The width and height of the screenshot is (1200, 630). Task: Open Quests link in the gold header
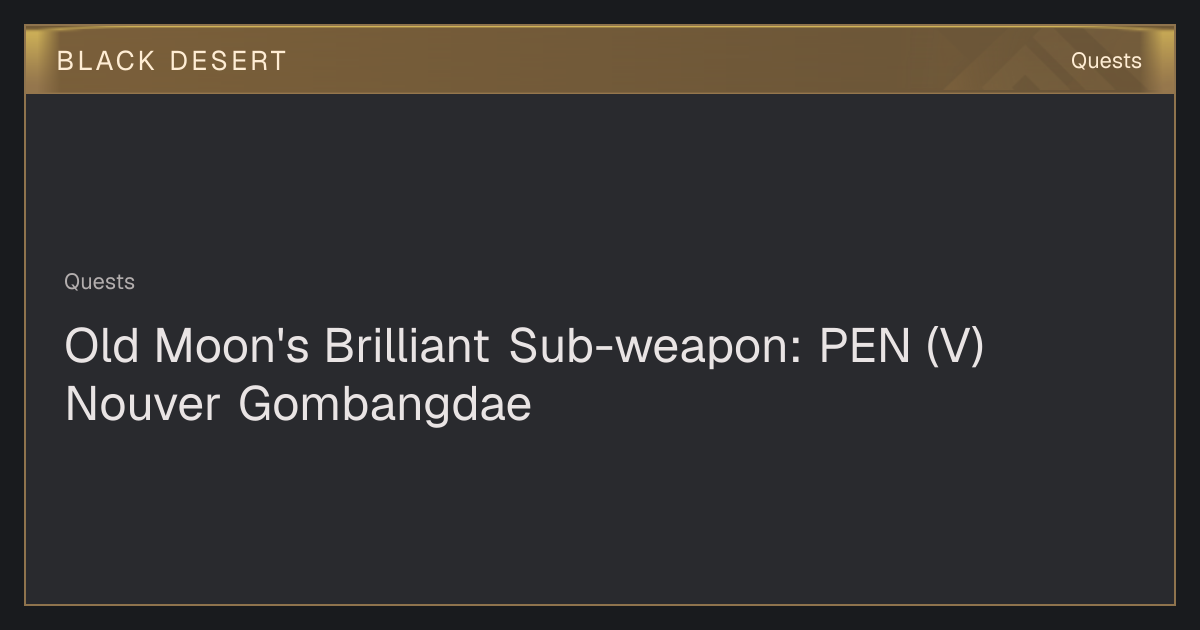click(x=1106, y=61)
